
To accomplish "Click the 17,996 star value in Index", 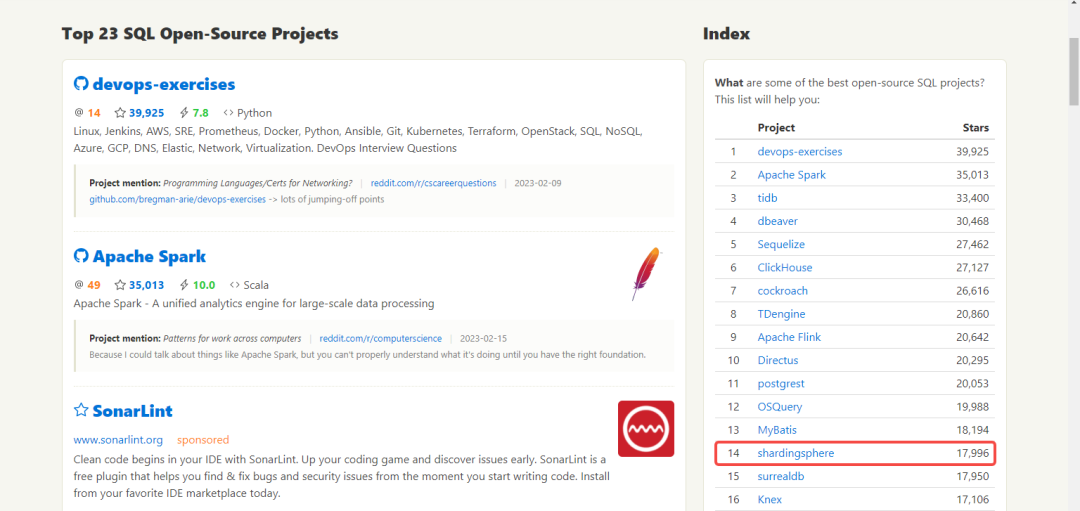I will point(972,453).
